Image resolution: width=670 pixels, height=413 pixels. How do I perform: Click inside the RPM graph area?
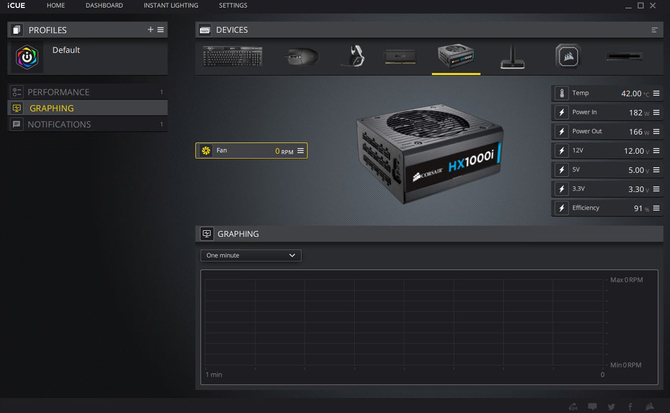point(405,323)
